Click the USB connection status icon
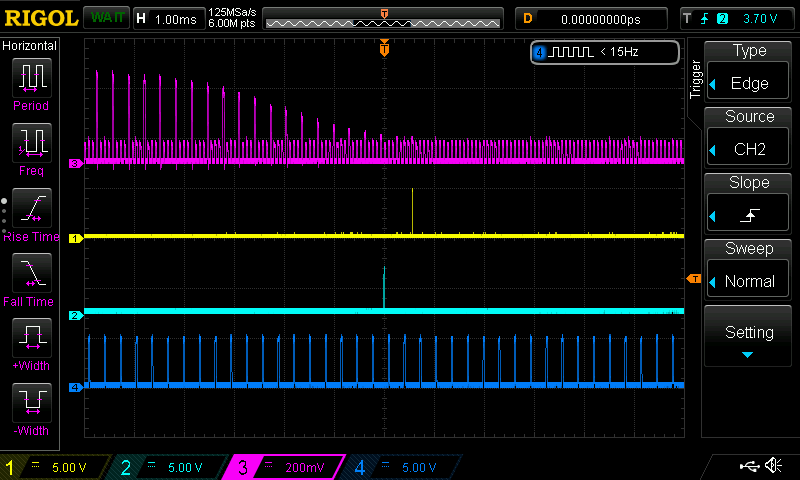 [747, 466]
